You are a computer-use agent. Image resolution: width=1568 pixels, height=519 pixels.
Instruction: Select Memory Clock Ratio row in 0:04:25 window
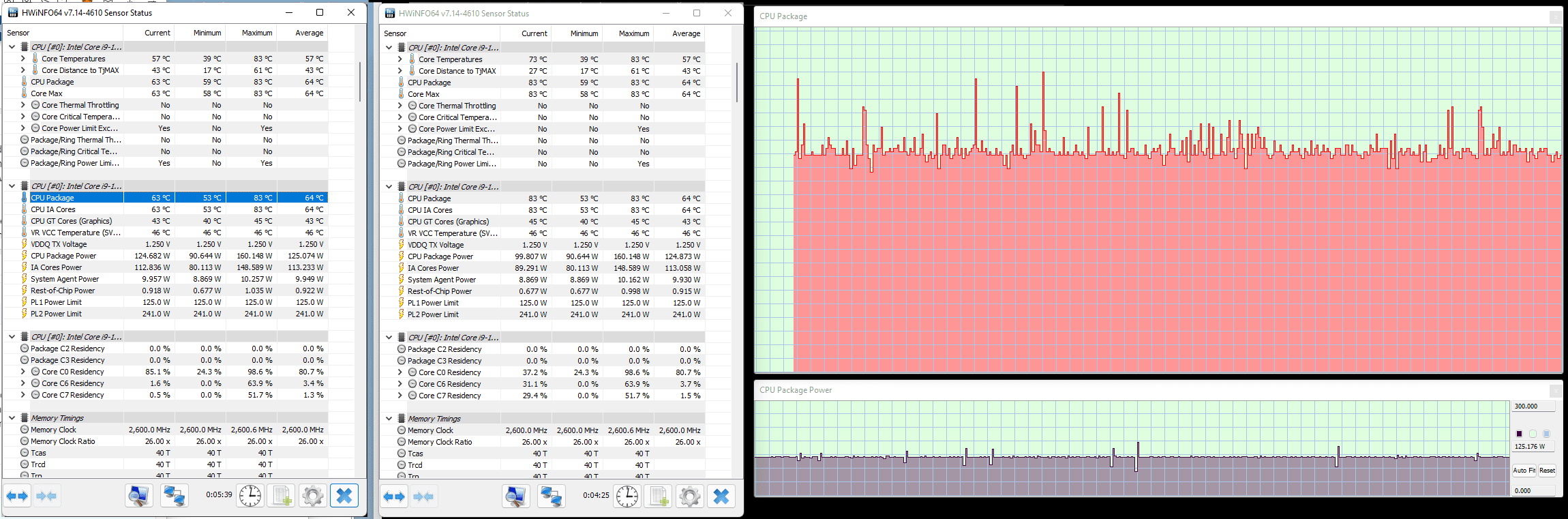[x=543, y=442]
